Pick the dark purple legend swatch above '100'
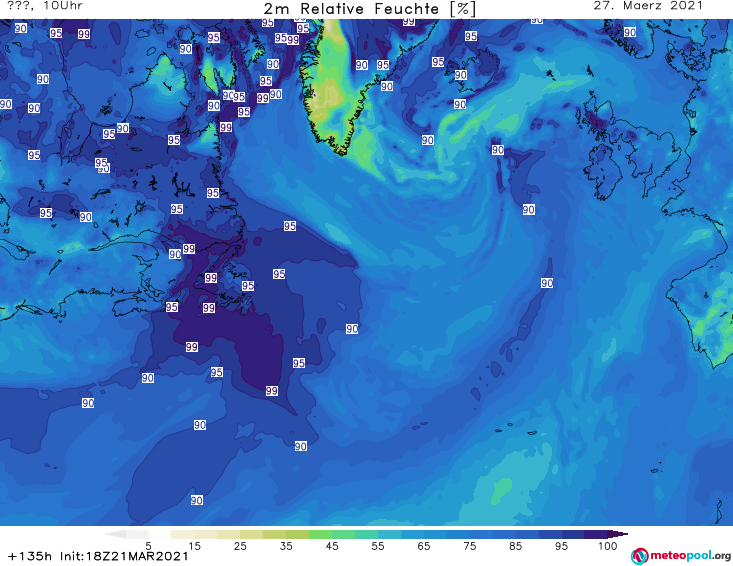Screen dimensions: 733x566 pos(596,534)
